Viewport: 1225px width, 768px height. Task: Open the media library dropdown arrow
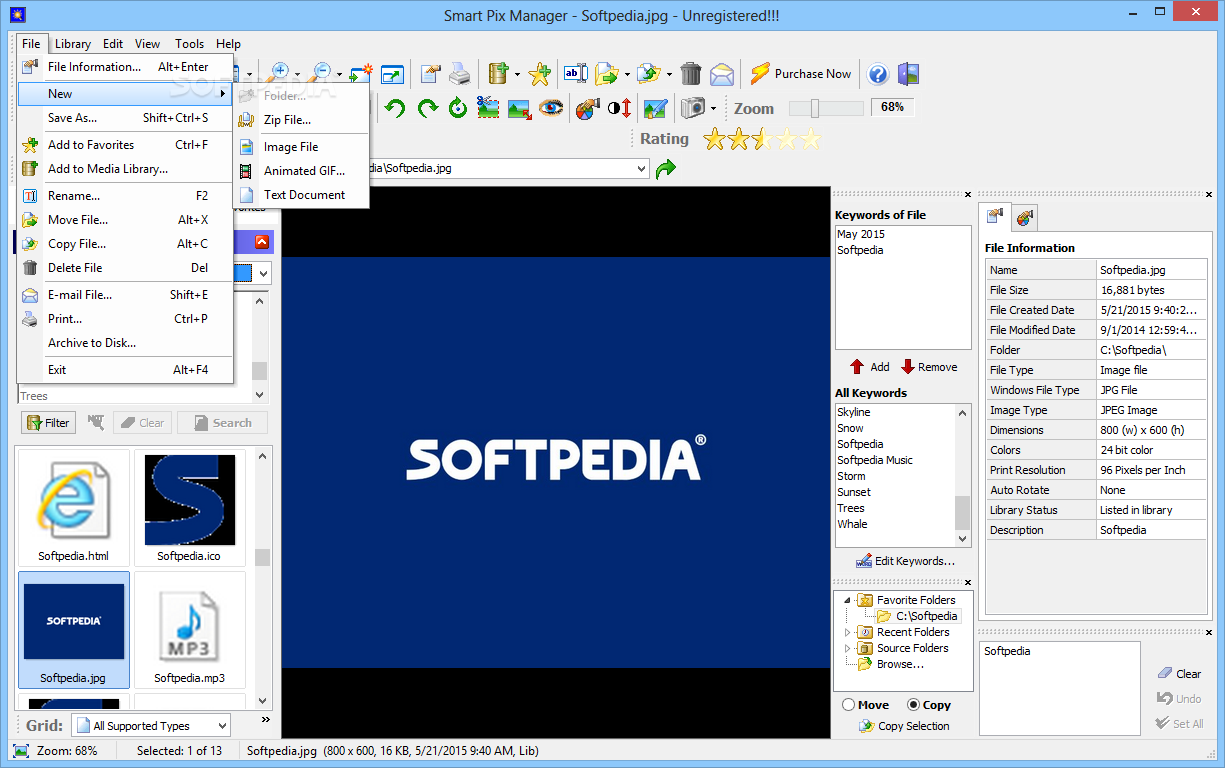pyautogui.click(x=517, y=74)
